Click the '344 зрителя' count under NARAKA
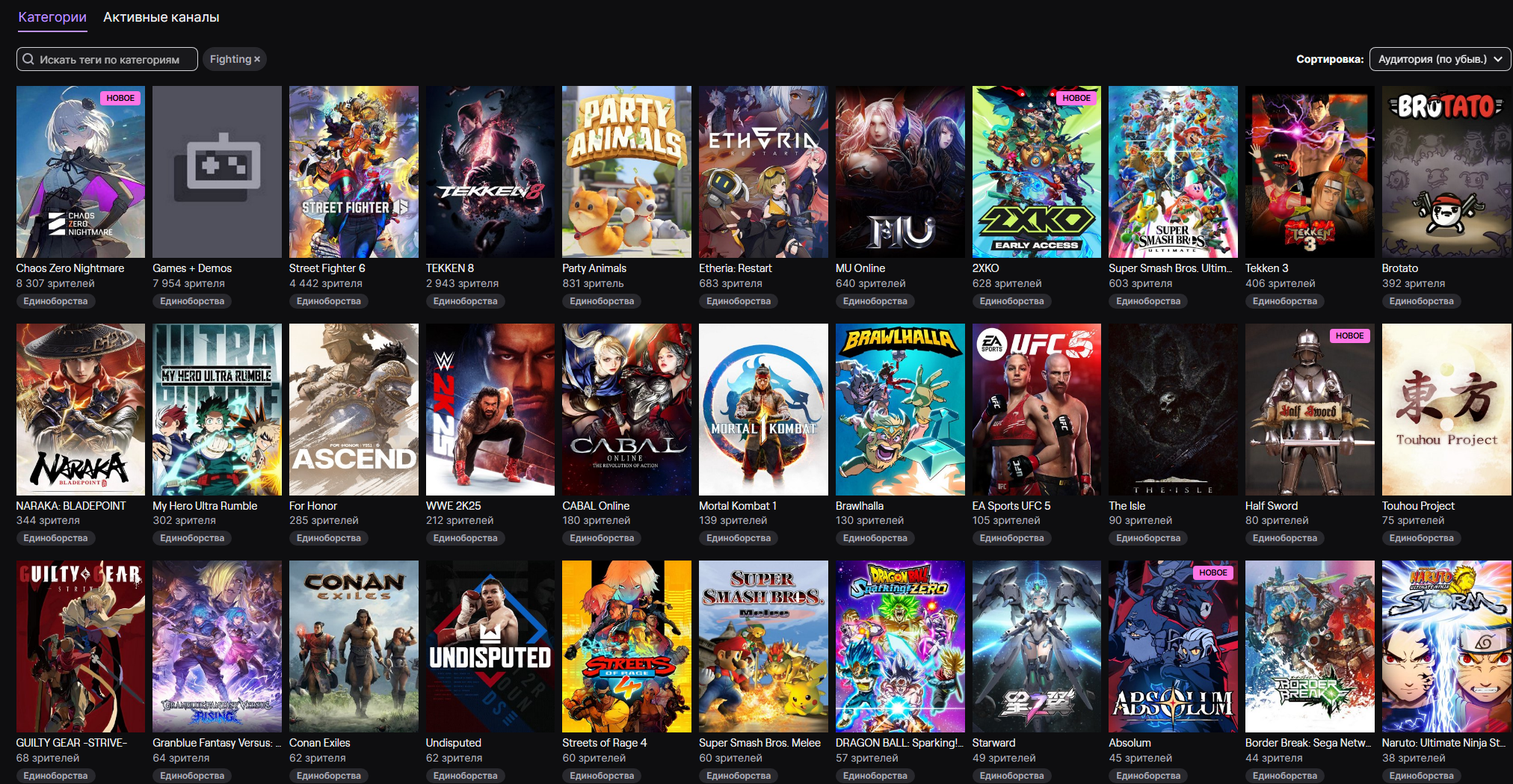Screen dimensions: 1513x784 coord(48,521)
